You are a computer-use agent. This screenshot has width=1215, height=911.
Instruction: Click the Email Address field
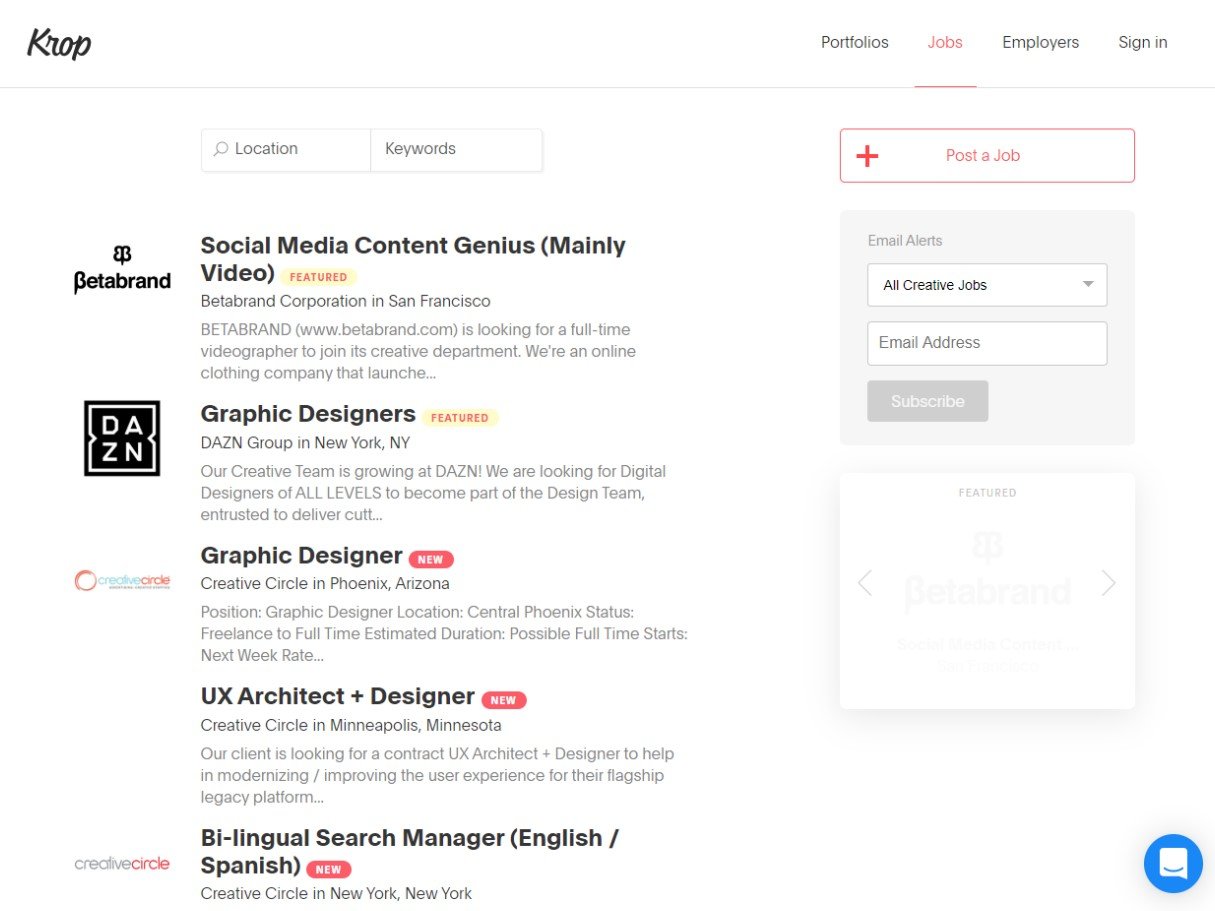point(987,343)
